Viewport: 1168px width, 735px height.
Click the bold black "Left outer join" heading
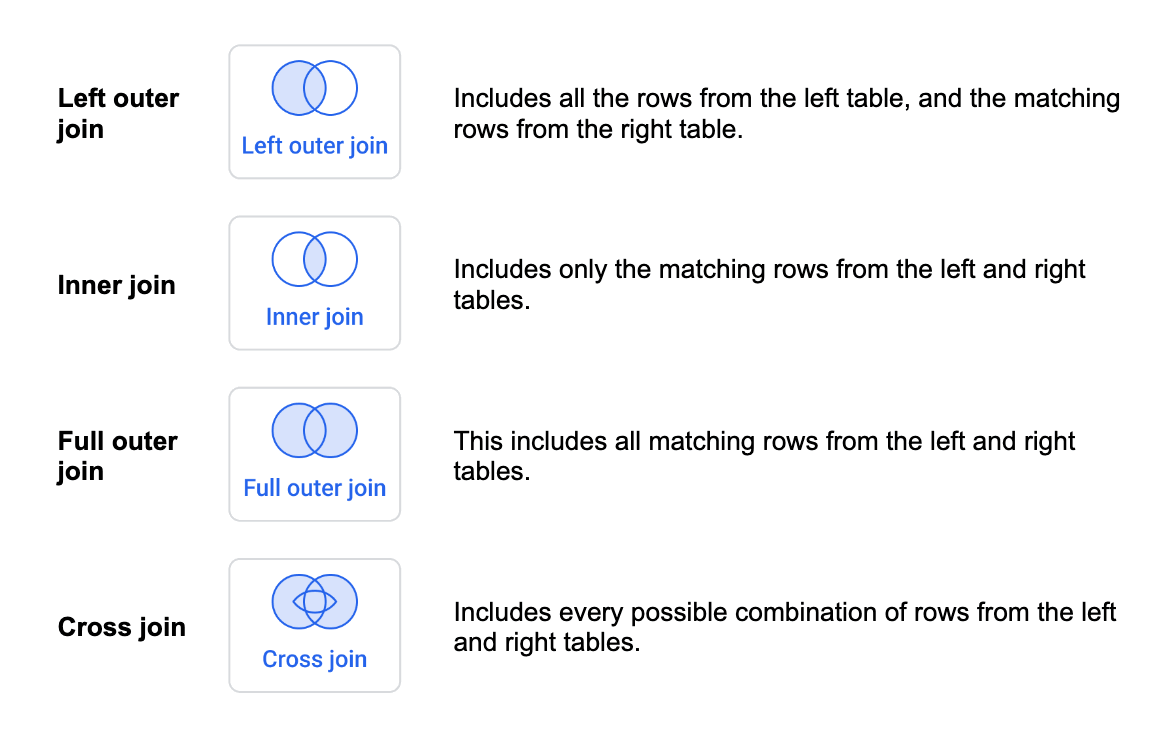118,113
